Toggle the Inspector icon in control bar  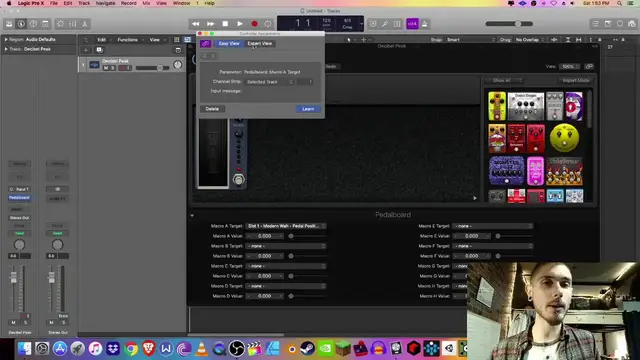click(x=21, y=24)
